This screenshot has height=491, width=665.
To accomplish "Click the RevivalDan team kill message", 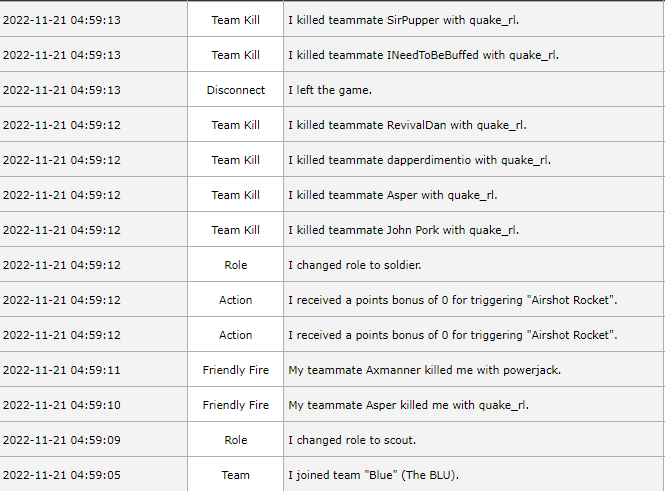I will (407, 125).
